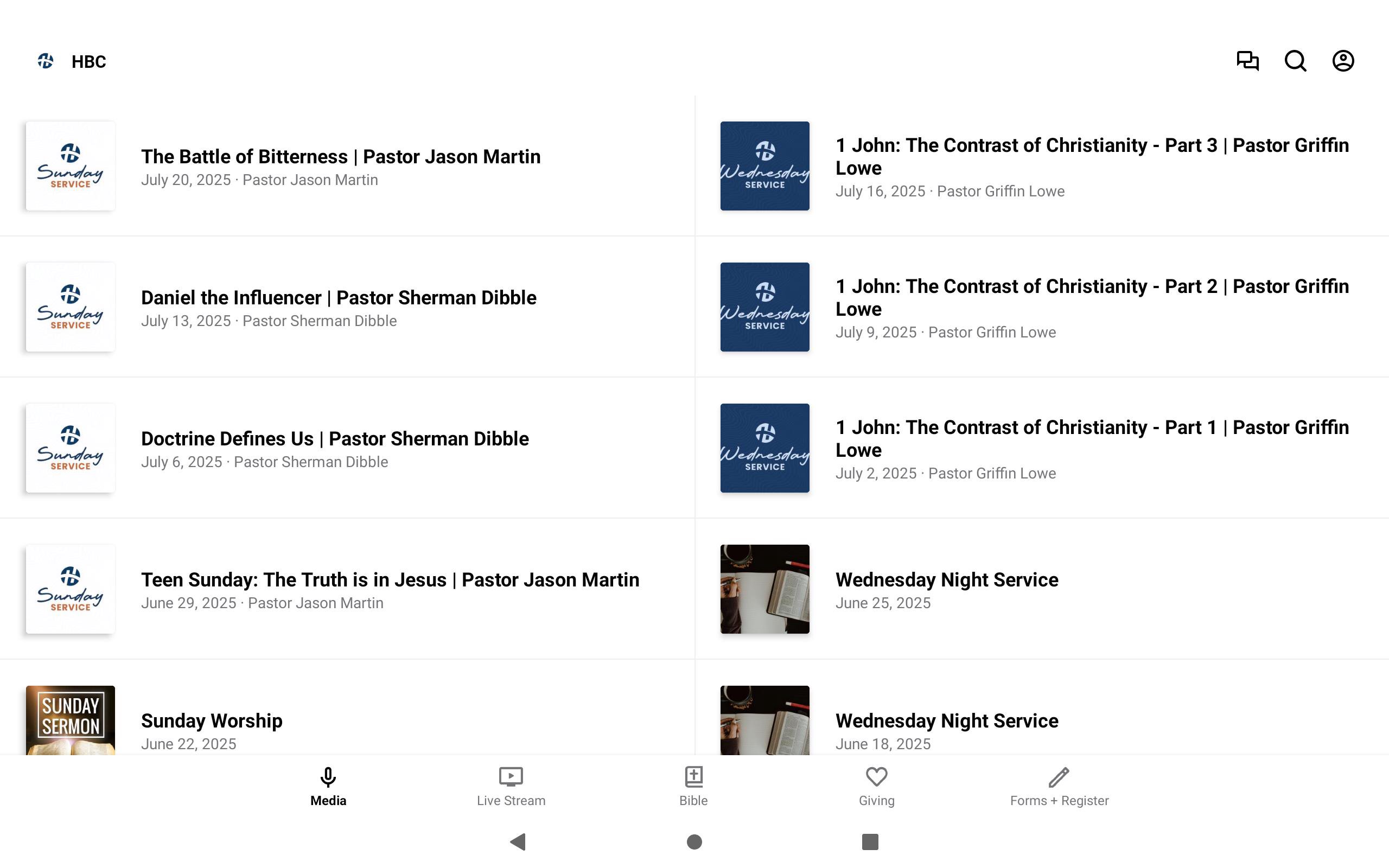1389x868 pixels.
Task: Open The Battle of Bitterness sermon
Action: click(x=340, y=157)
